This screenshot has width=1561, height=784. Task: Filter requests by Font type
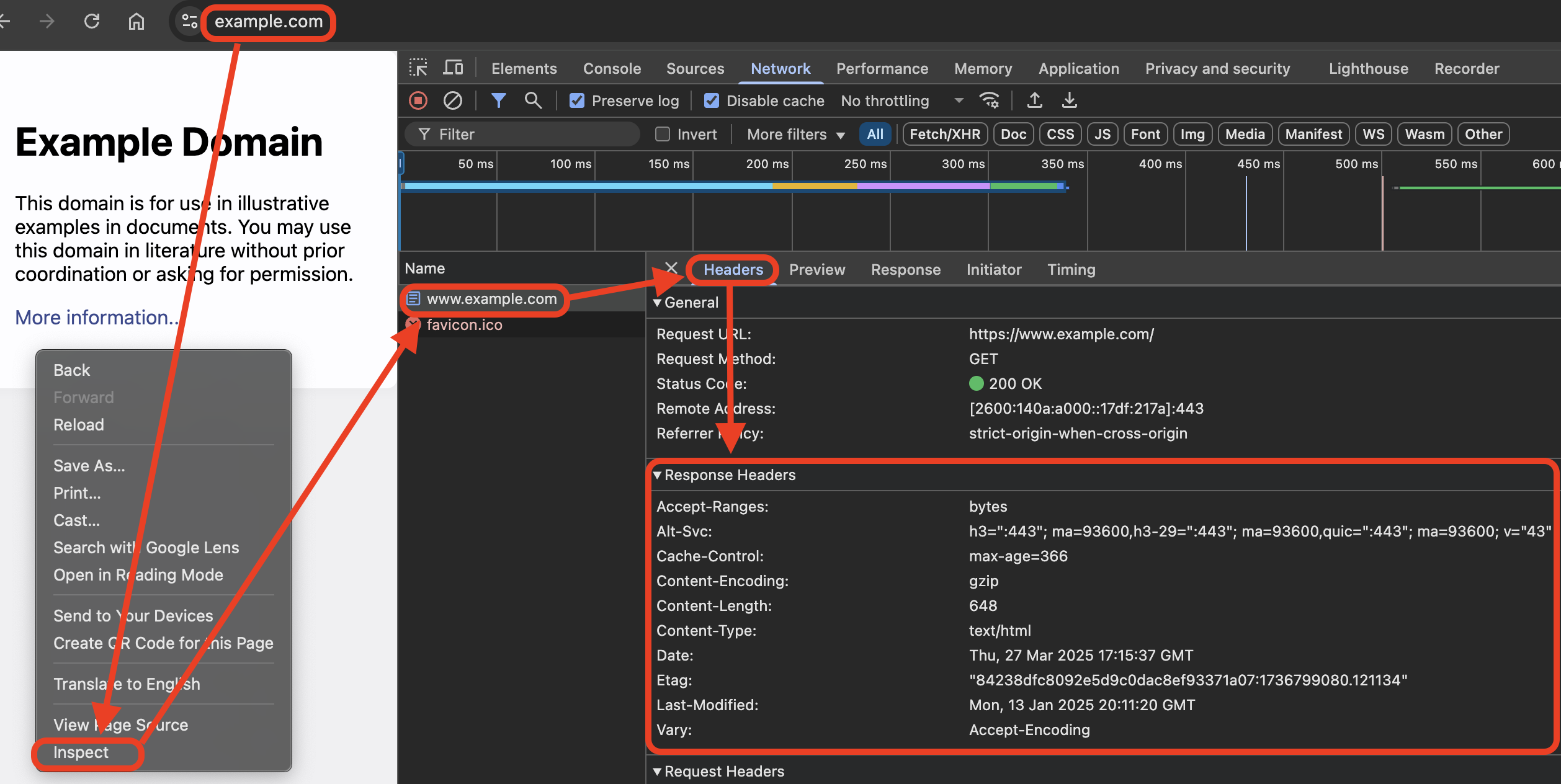click(1145, 134)
